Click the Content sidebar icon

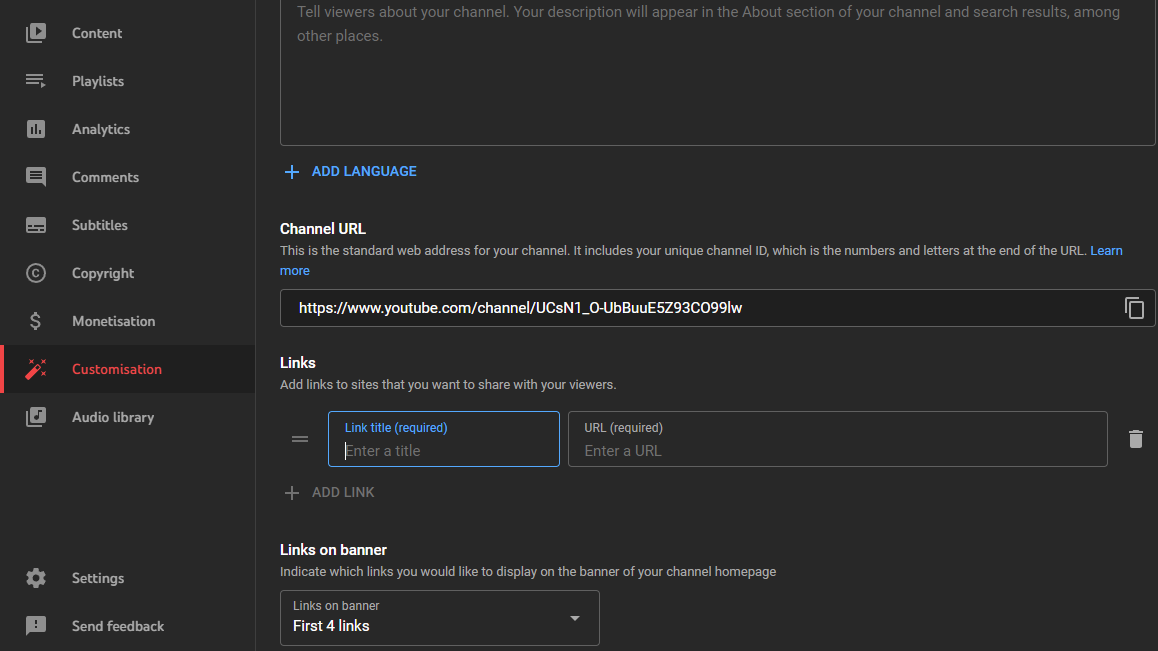point(35,33)
